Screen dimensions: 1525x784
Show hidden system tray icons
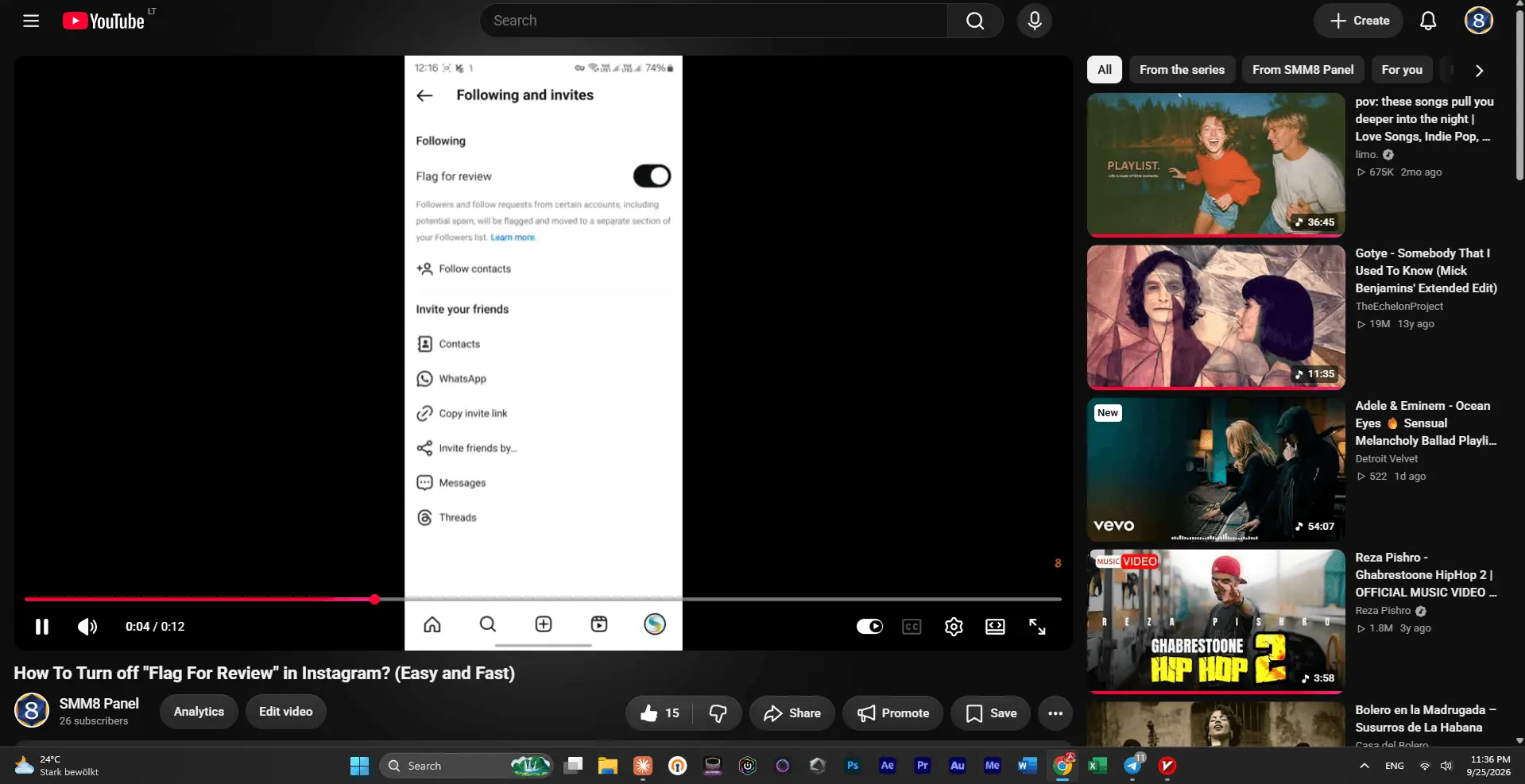tap(1364, 766)
